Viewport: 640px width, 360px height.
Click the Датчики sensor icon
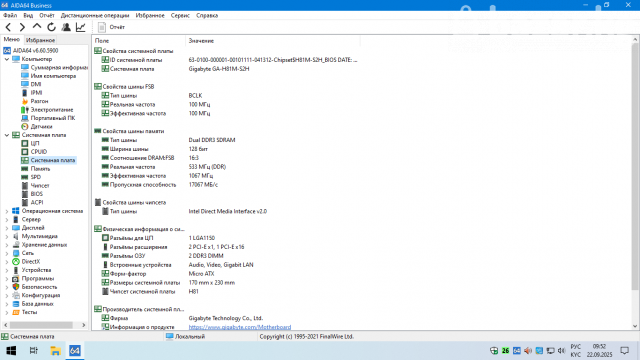25,127
